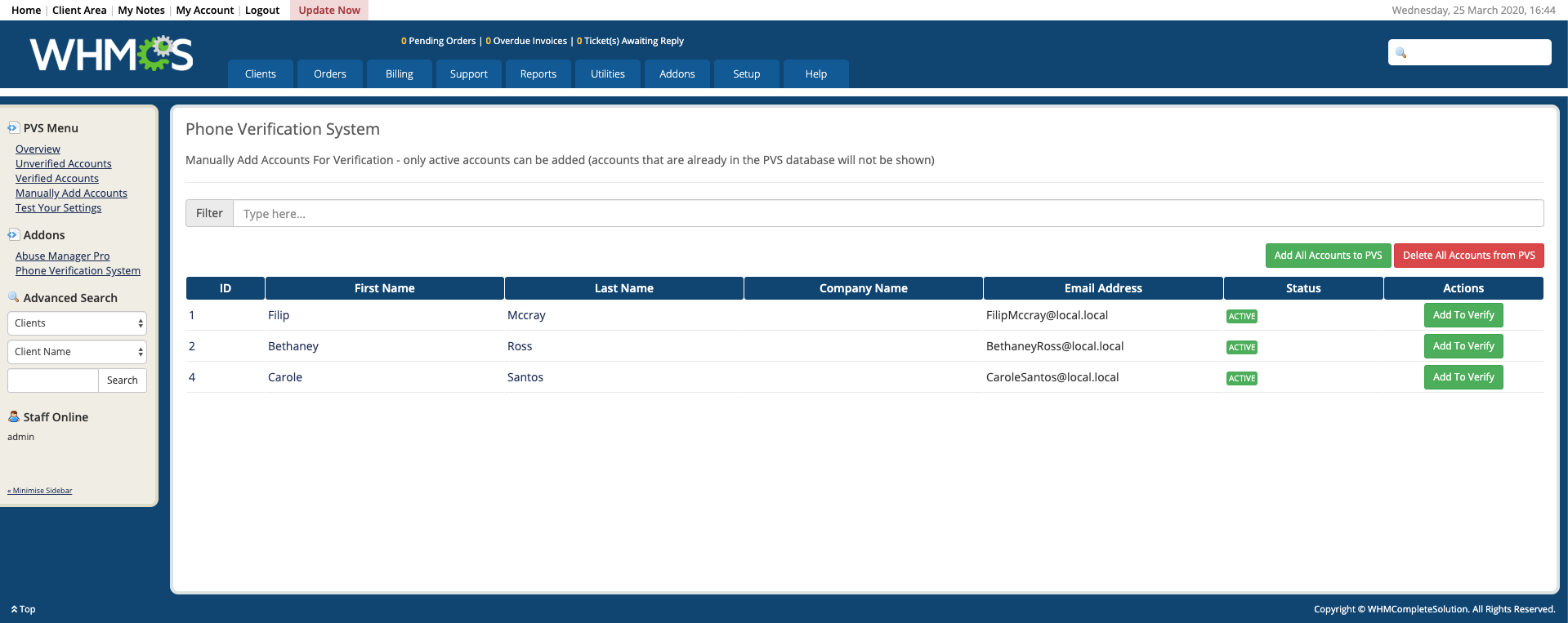Click the WHMCS logo
Image resolution: width=1568 pixels, height=623 pixels.
tap(112, 54)
